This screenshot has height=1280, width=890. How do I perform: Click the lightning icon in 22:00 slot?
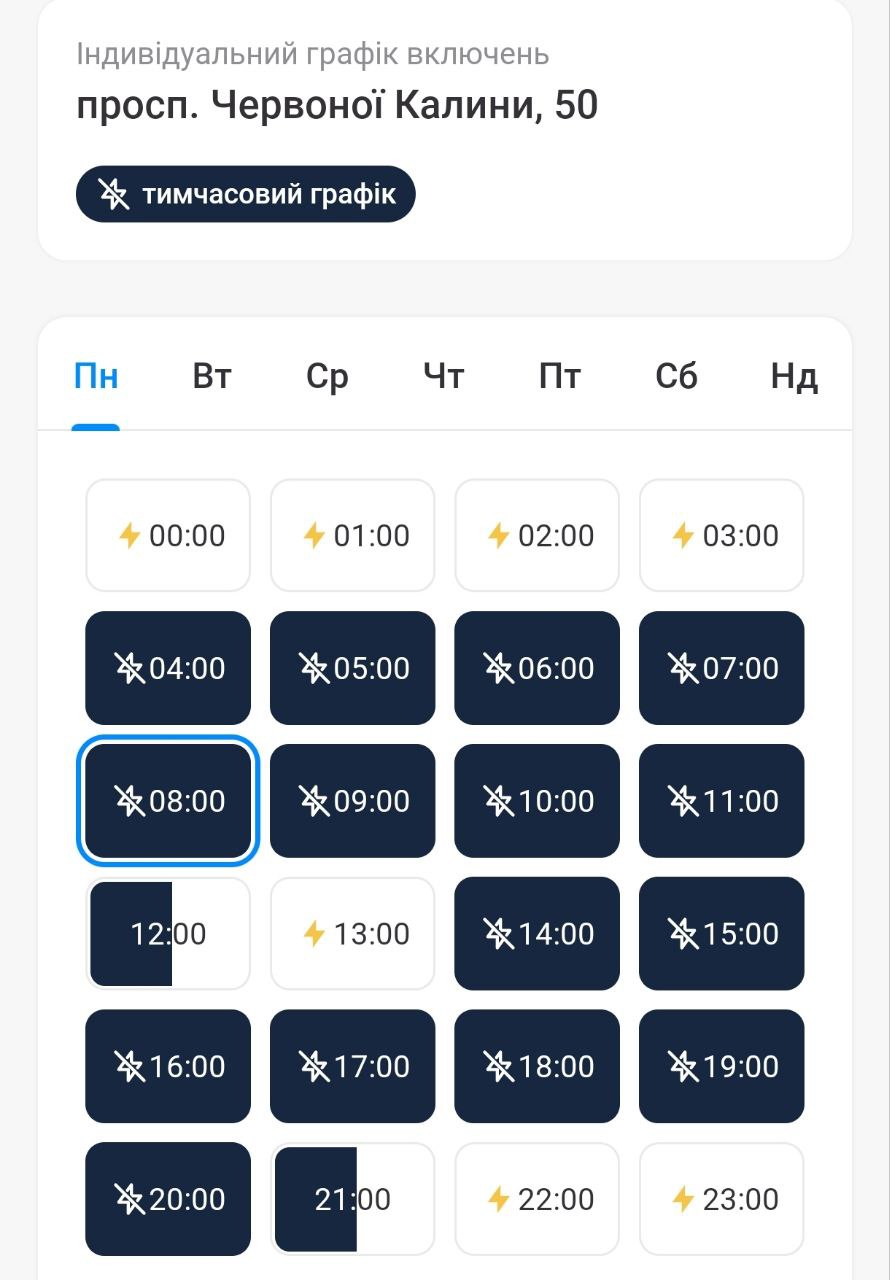pos(499,1199)
